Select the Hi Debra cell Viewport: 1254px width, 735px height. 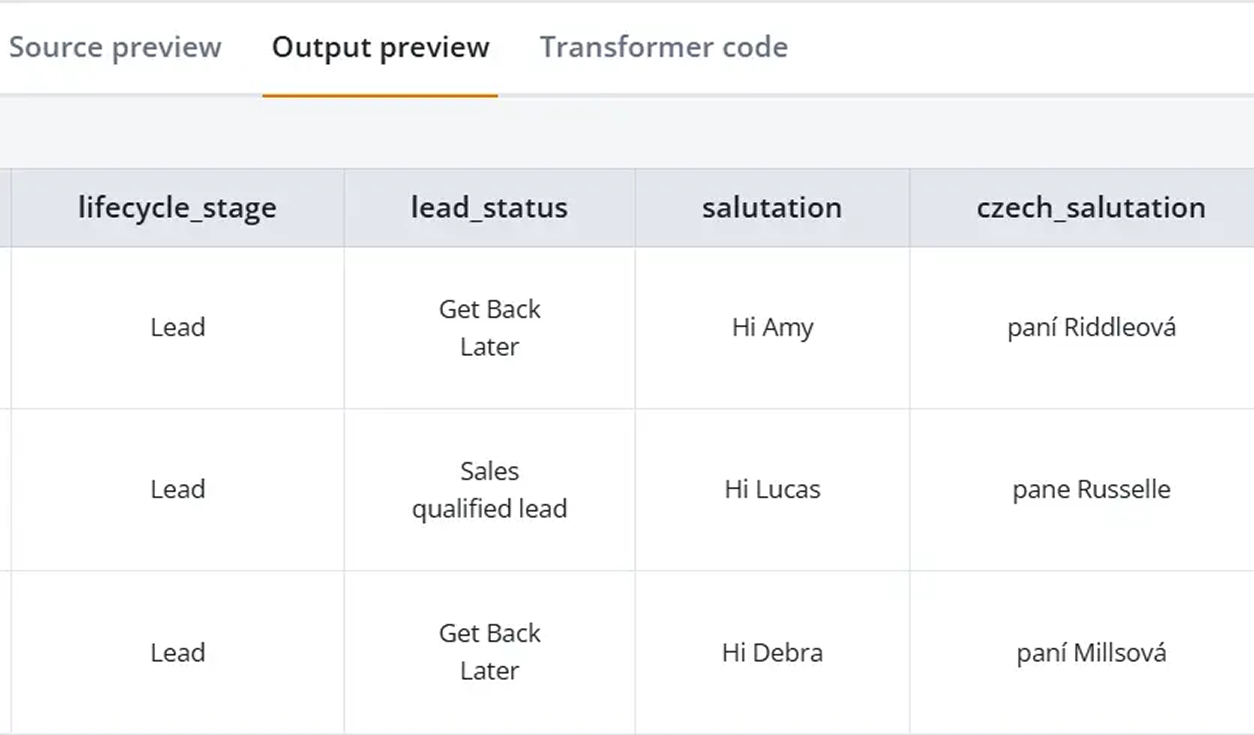[x=772, y=653]
